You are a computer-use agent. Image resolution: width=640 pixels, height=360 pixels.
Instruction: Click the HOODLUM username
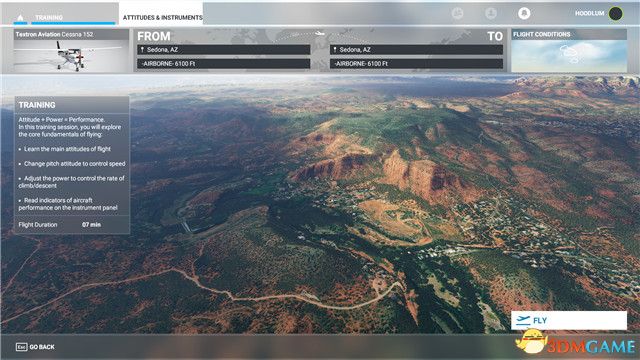point(589,13)
